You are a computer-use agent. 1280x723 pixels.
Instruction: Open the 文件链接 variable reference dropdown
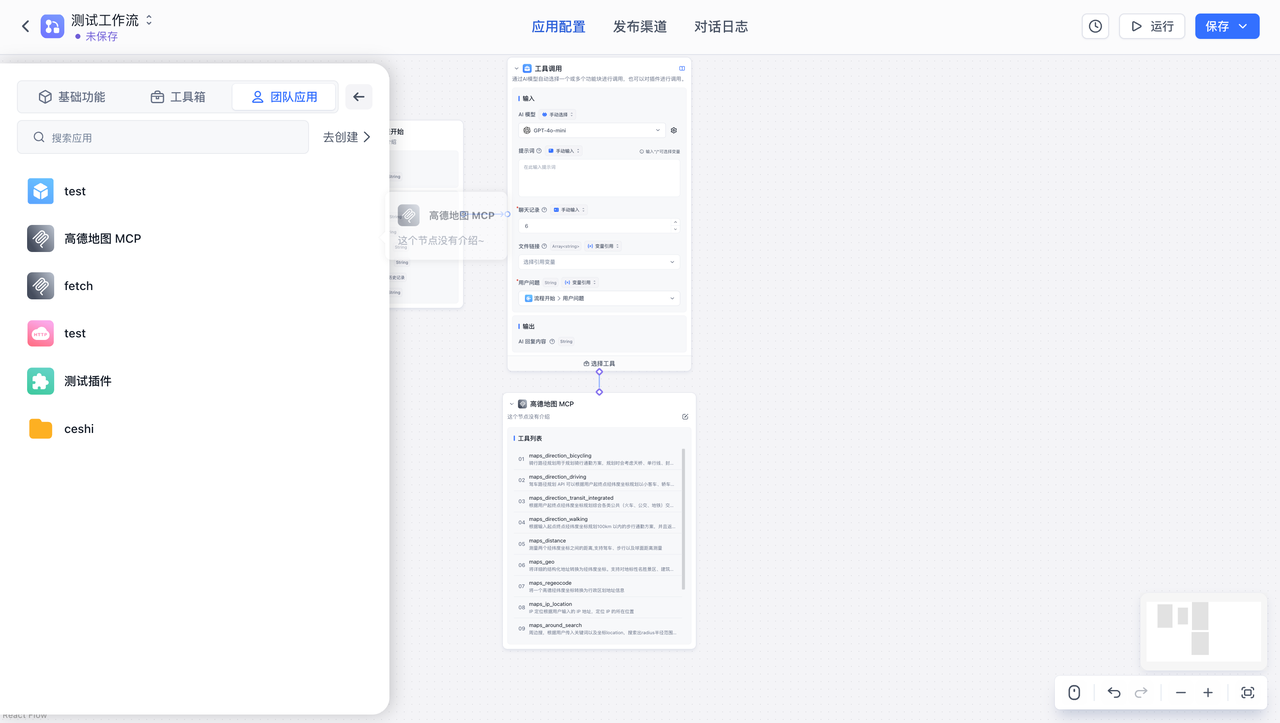coord(598,262)
